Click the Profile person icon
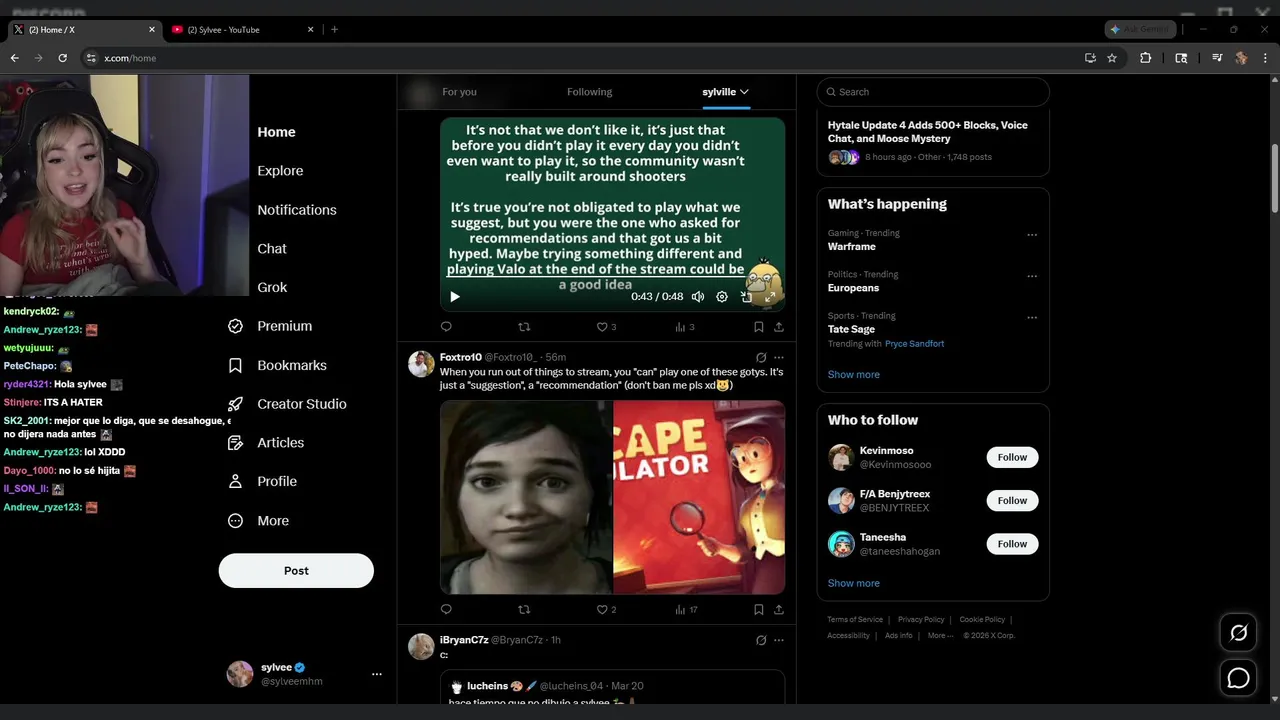Image resolution: width=1280 pixels, height=720 pixels. pyautogui.click(x=236, y=481)
